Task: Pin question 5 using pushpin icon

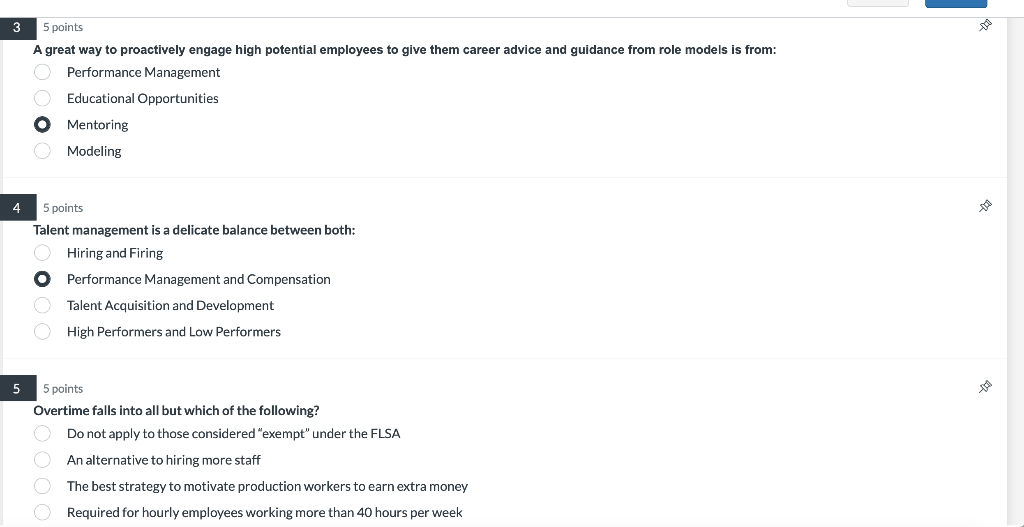Action: click(x=985, y=387)
